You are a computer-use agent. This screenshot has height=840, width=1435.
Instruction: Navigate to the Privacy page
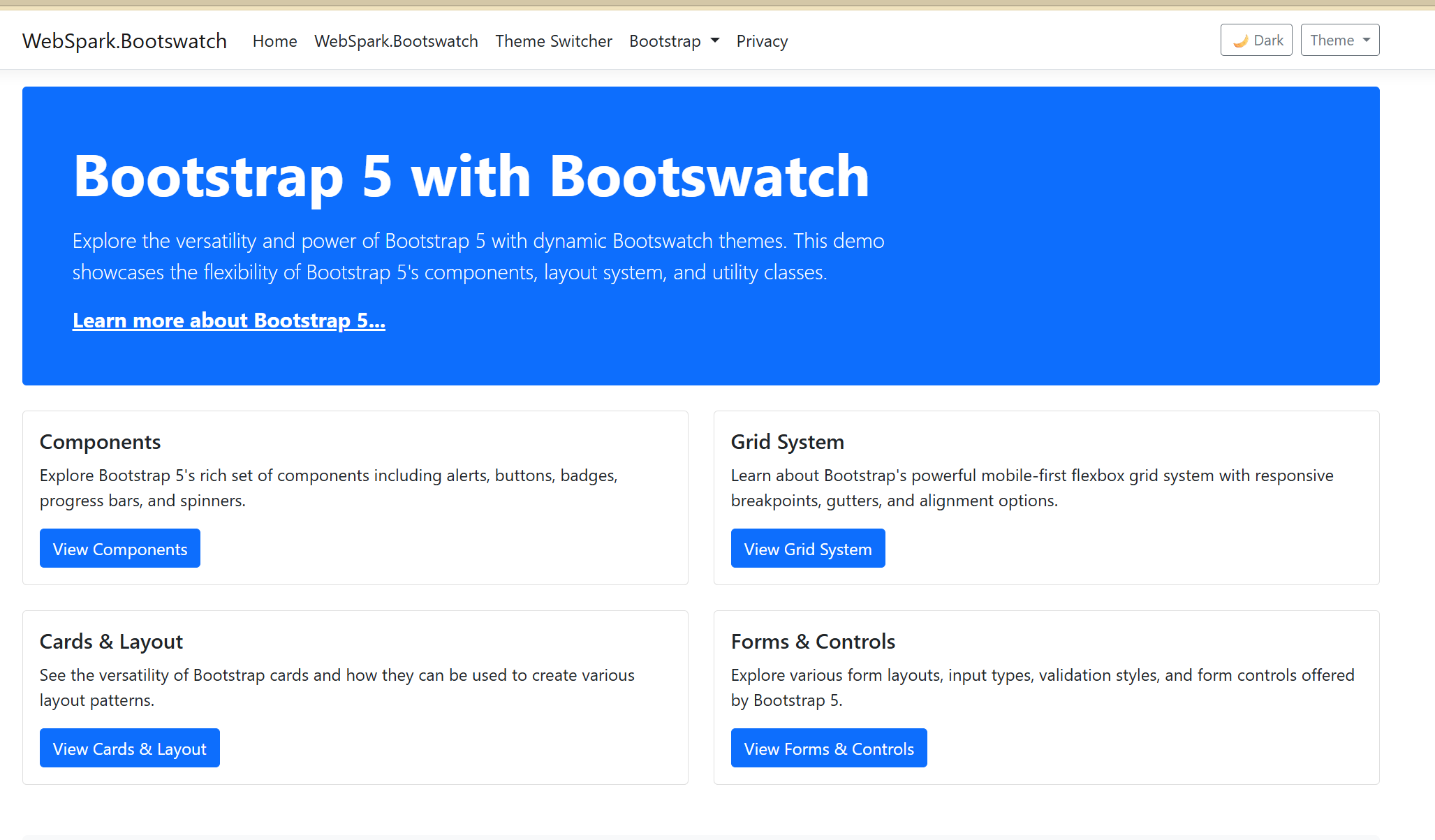tap(762, 41)
